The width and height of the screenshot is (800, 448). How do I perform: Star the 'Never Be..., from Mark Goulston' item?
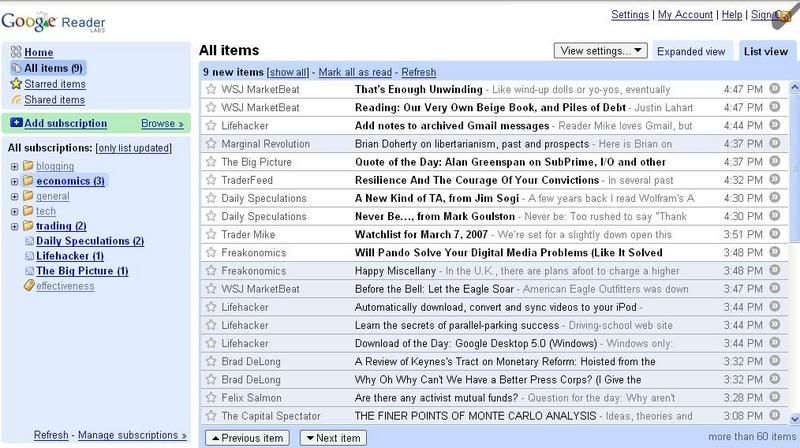coord(211,216)
